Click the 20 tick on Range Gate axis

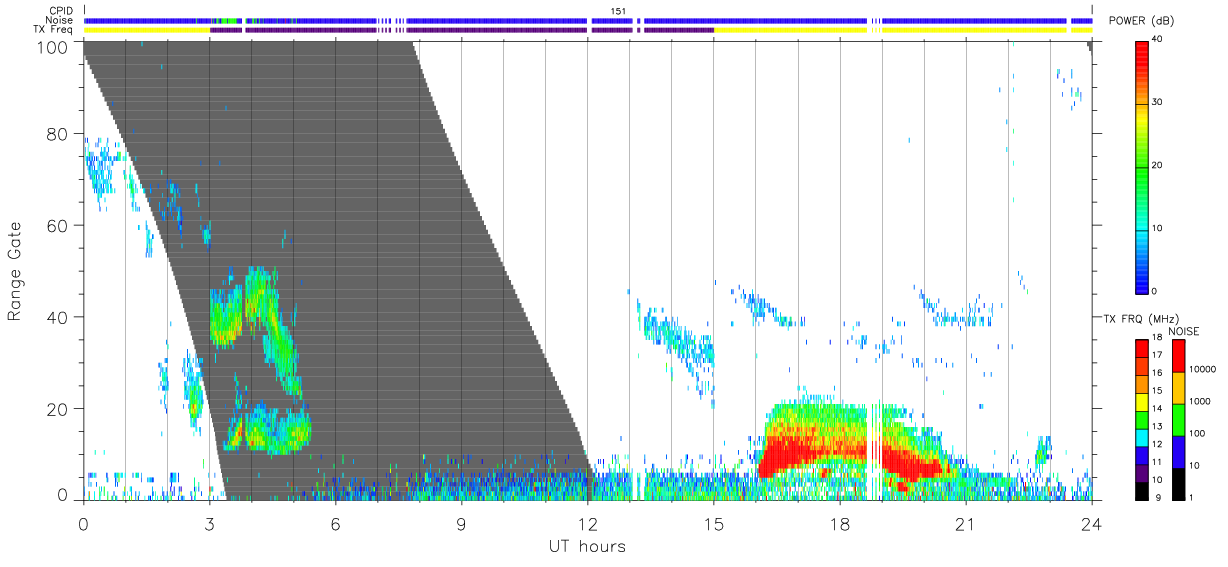click(60, 408)
